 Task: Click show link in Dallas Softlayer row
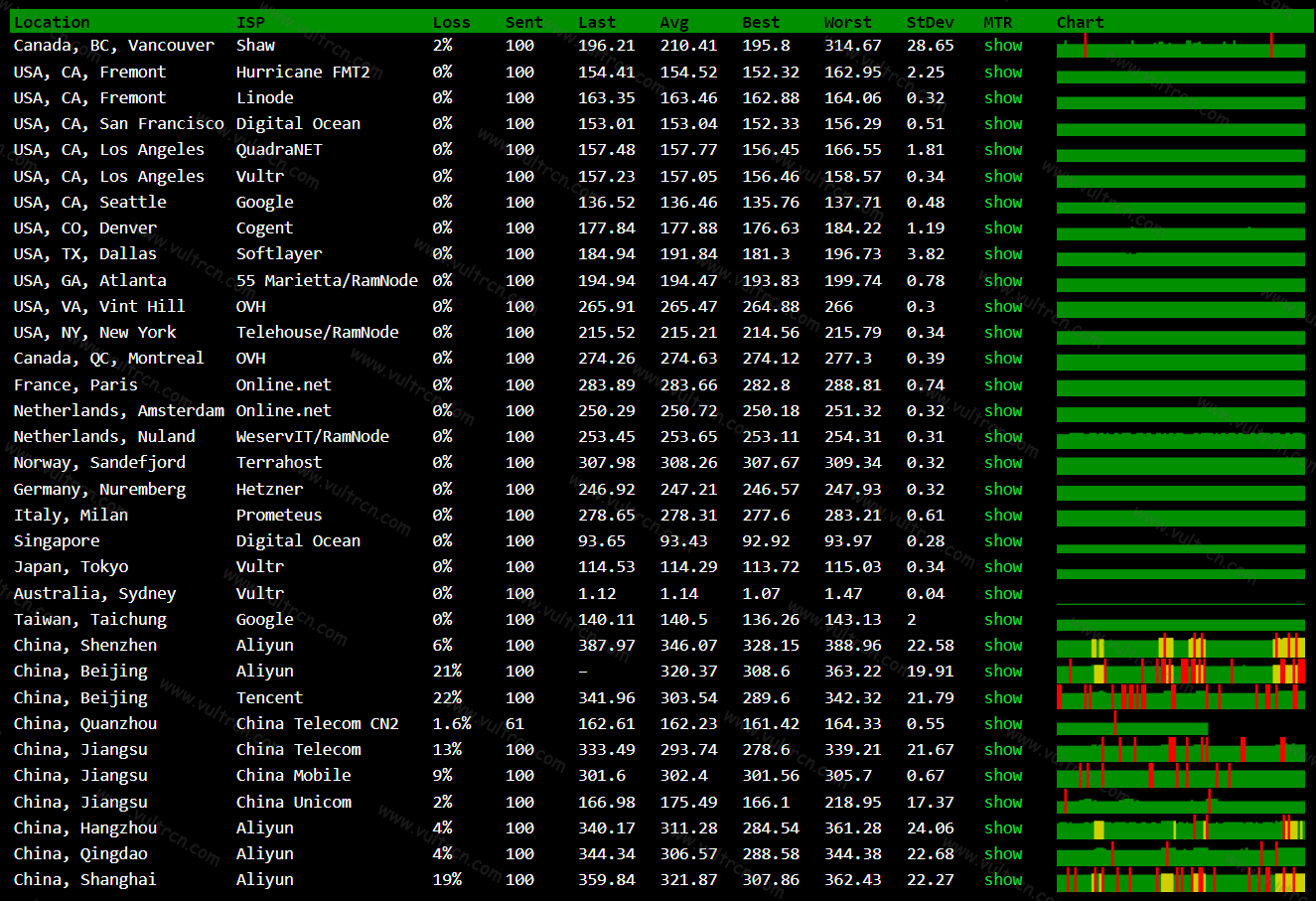[1003, 253]
